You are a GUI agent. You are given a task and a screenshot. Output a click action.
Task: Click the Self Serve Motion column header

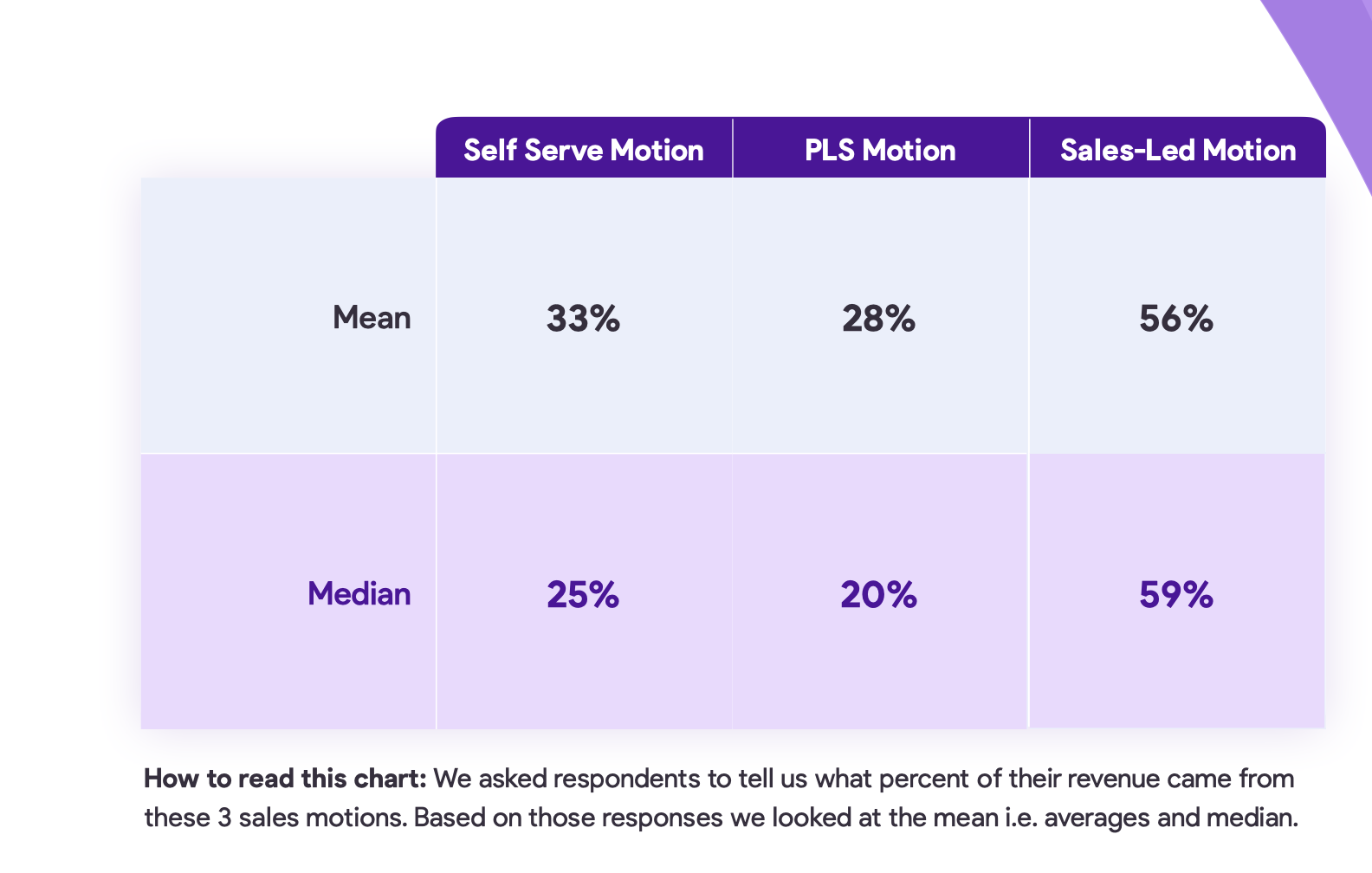point(584,151)
